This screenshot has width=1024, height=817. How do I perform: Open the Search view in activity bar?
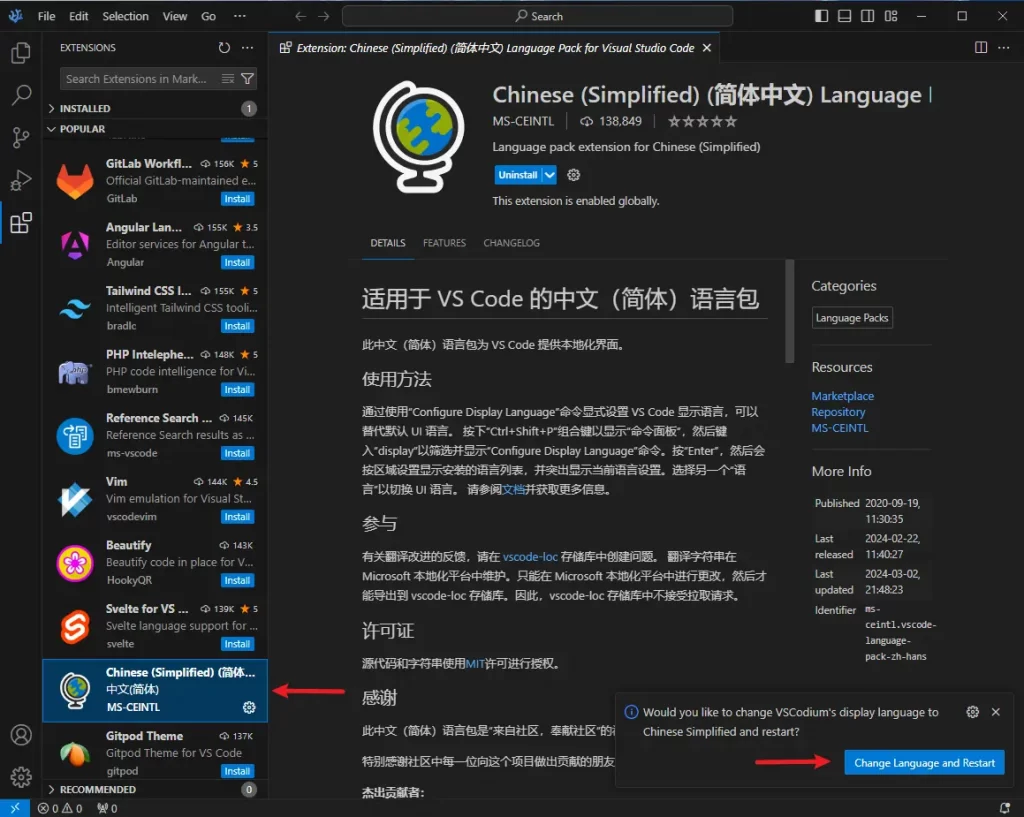[x=21, y=95]
